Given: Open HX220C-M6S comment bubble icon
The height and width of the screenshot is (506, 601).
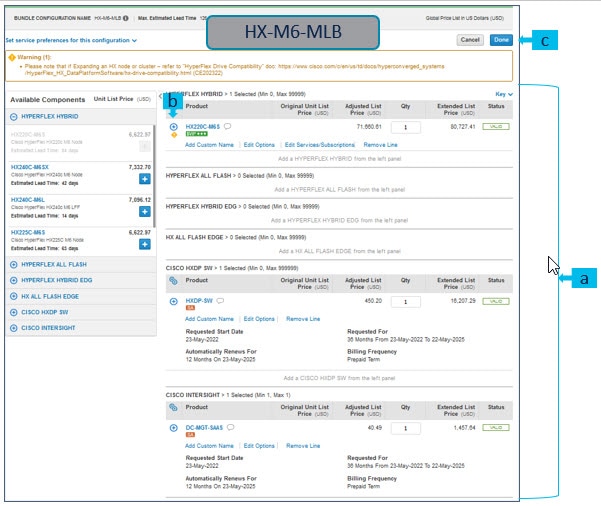Looking at the screenshot, I should tap(227, 126).
